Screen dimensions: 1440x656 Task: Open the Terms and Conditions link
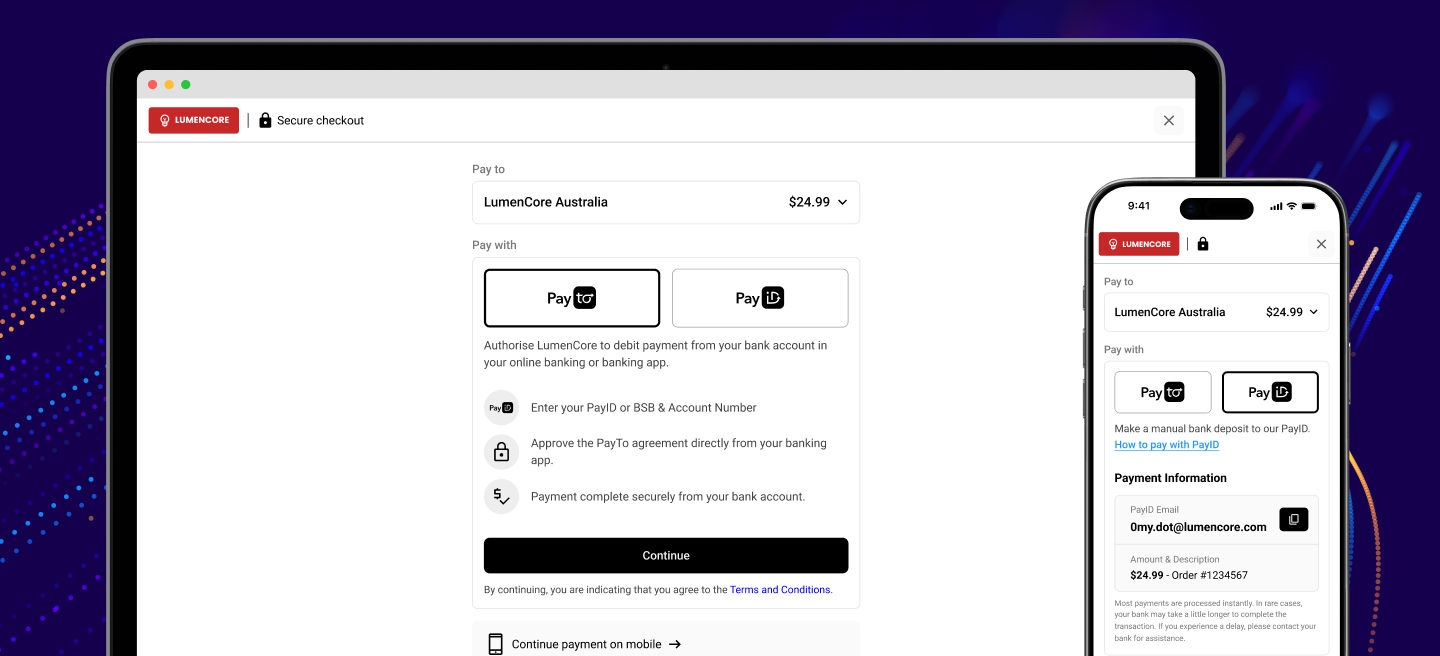pyautogui.click(x=780, y=590)
